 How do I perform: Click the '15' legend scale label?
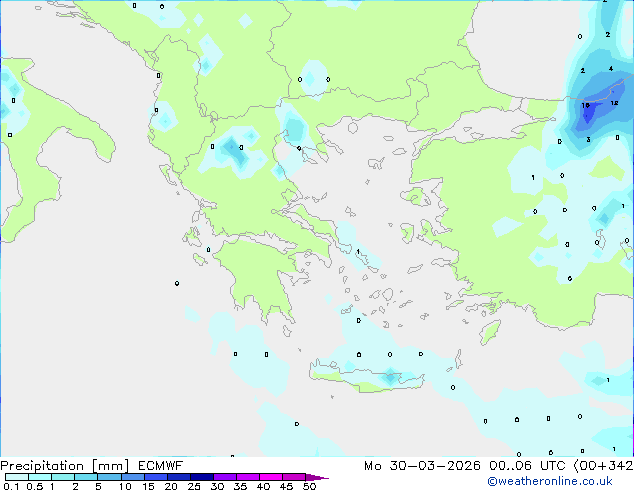point(148,486)
